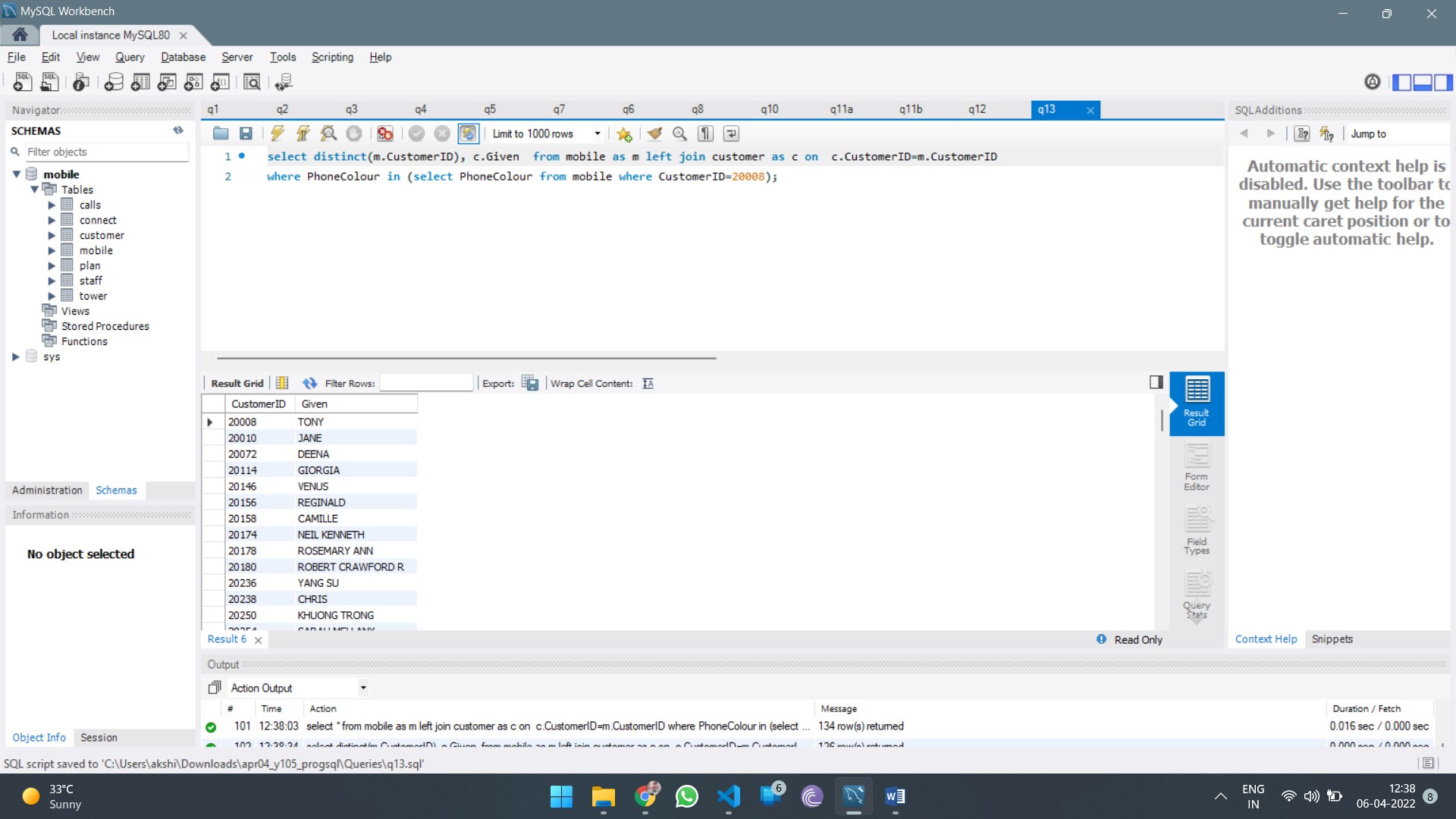Toggle continue-on-error execution icon
Viewport: 1456px width, 819px height.
point(385,133)
